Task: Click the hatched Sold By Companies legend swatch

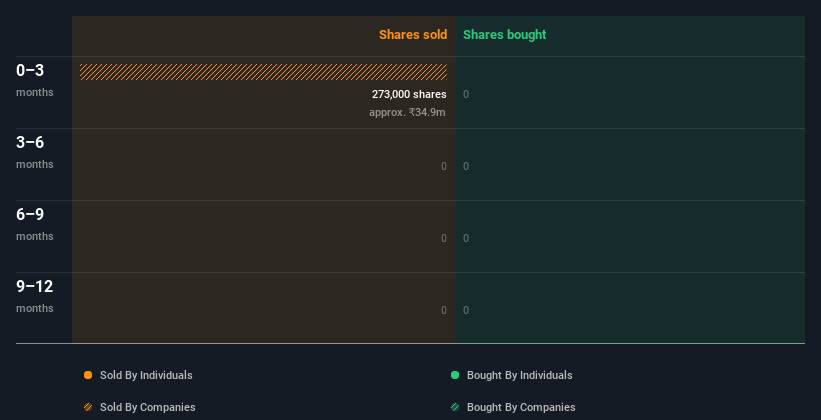Action: [88, 407]
